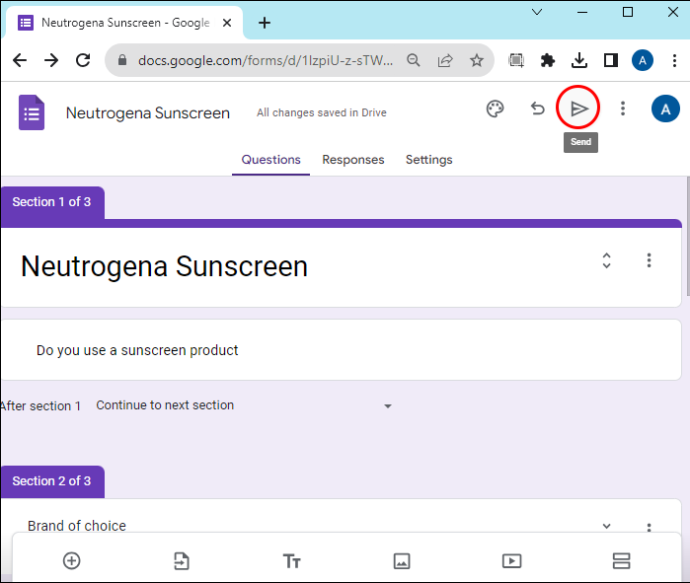Image resolution: width=690 pixels, height=583 pixels.
Task: Add title and description with Tt icon
Action: pyautogui.click(x=291, y=561)
